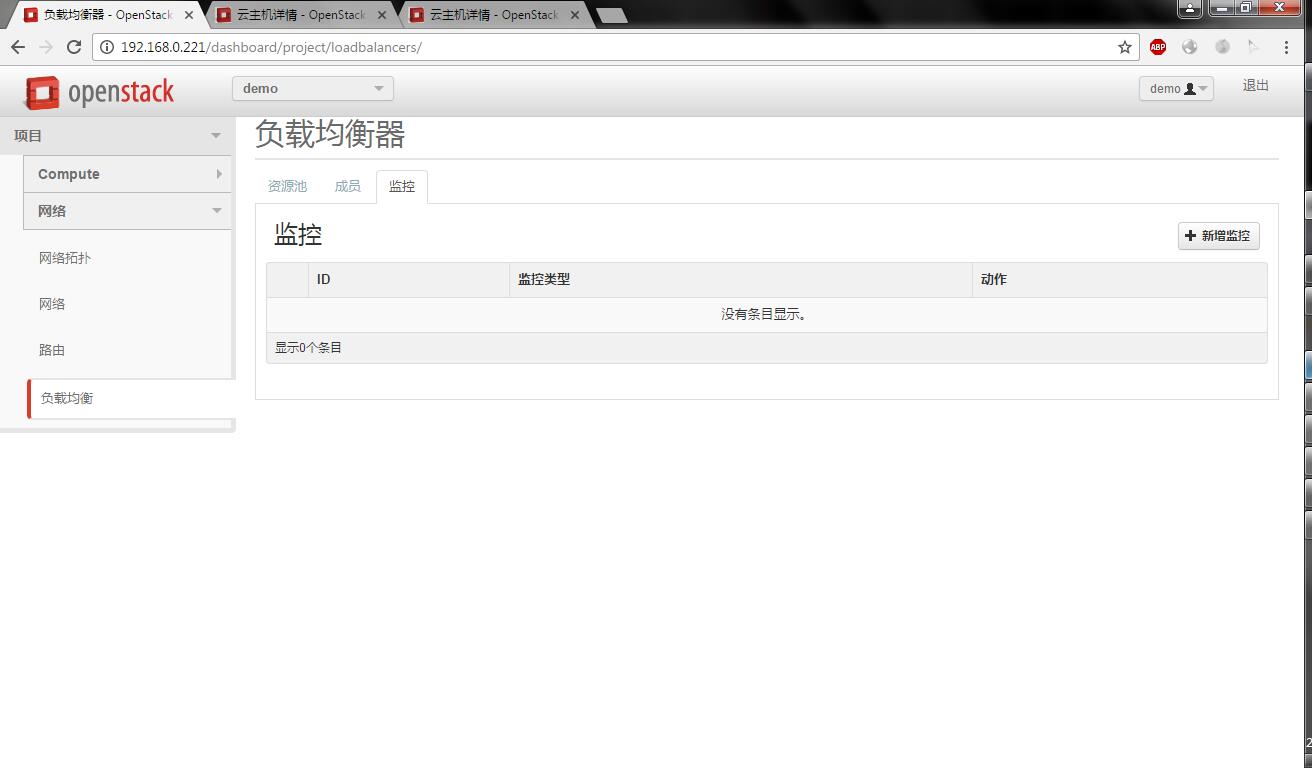The image size is (1312, 768).
Task: Open the demo project dropdown
Action: pyautogui.click(x=313, y=88)
